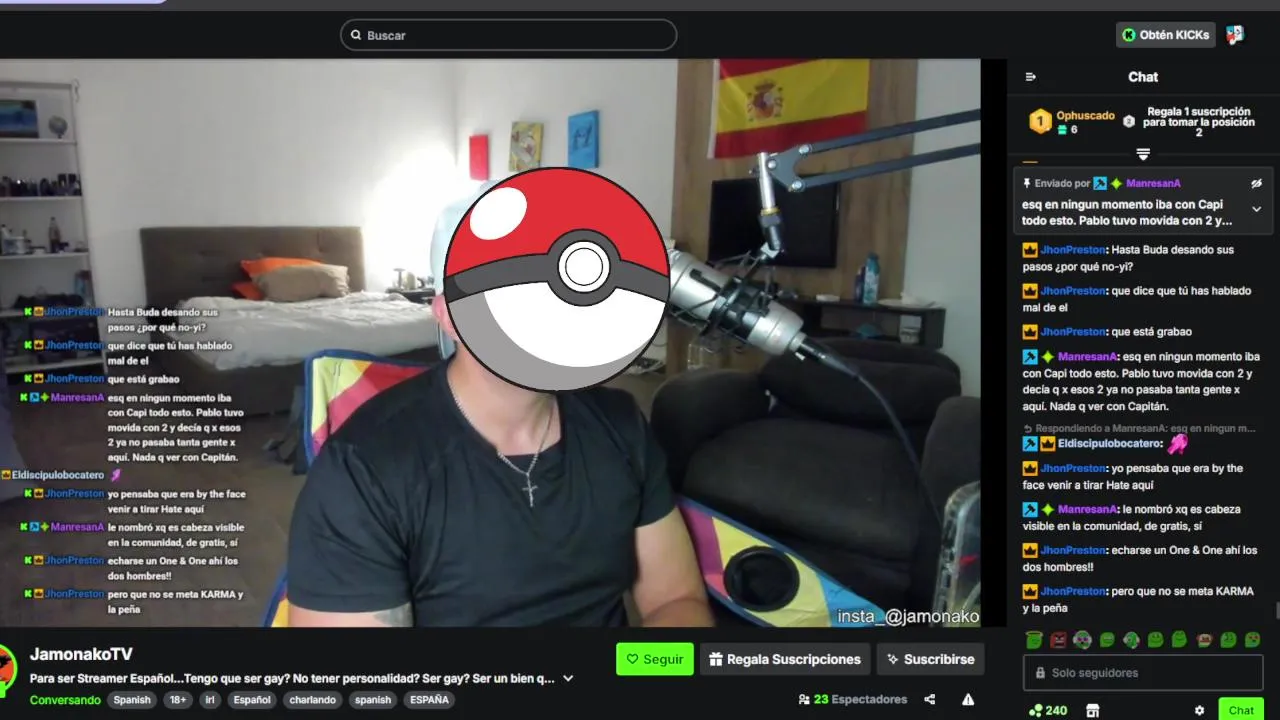
Task: Click the Suscribirse button
Action: [x=930, y=659]
